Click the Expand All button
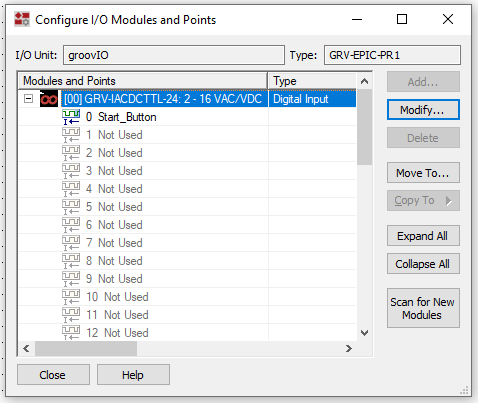The height and width of the screenshot is (403, 478). 423,236
